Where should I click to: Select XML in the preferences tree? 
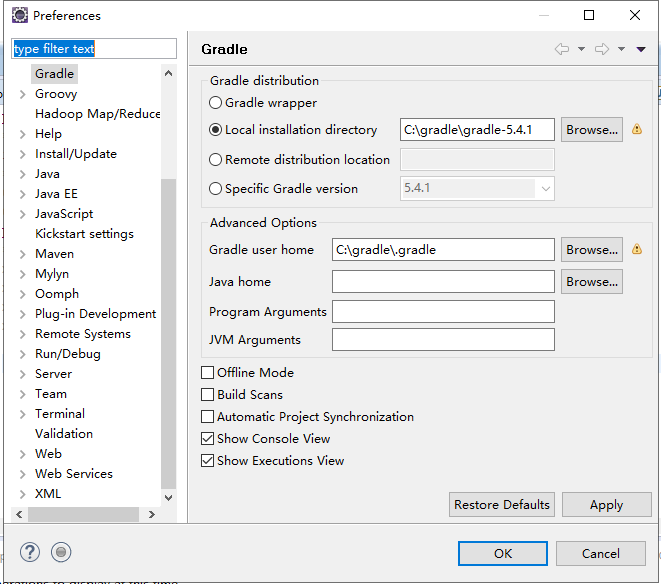48,494
